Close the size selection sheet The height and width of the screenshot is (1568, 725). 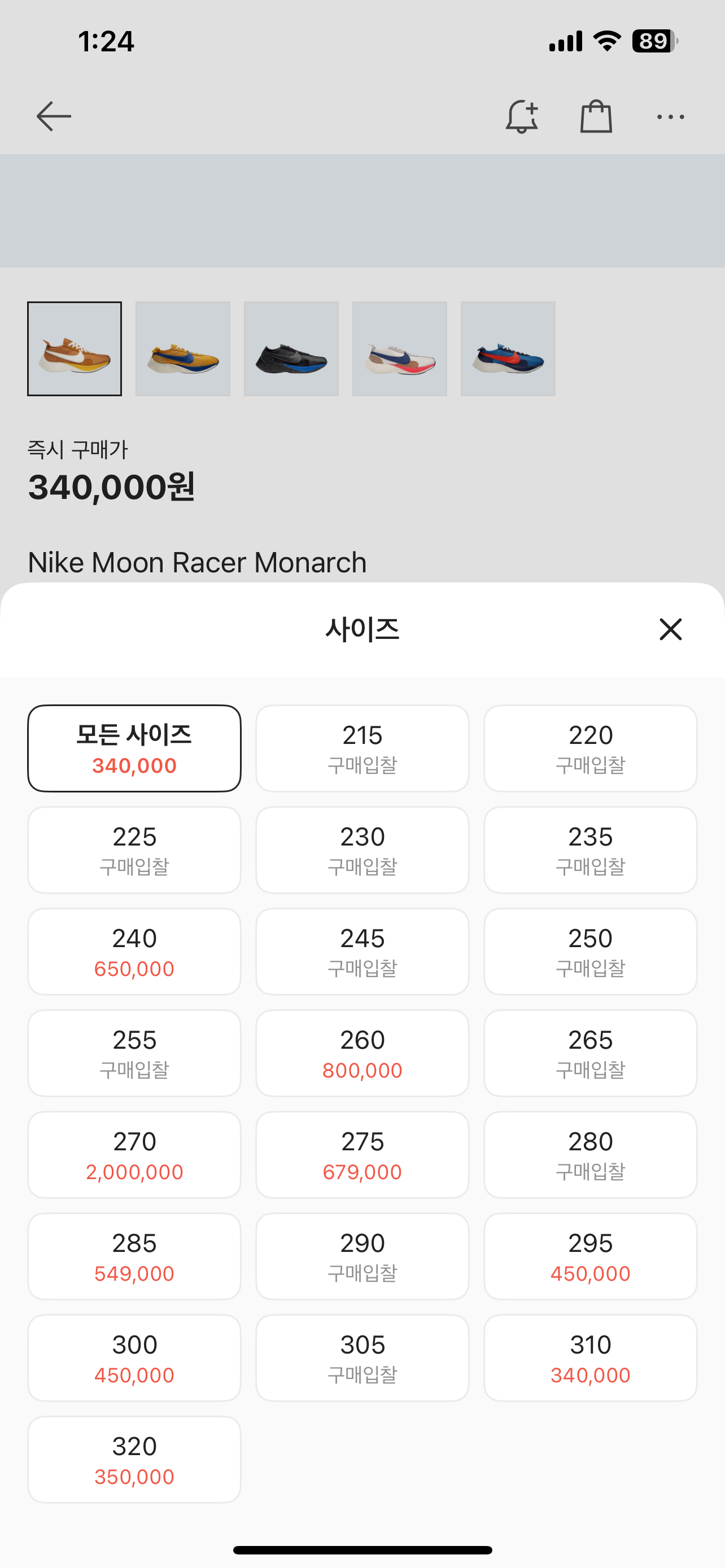tap(670, 629)
